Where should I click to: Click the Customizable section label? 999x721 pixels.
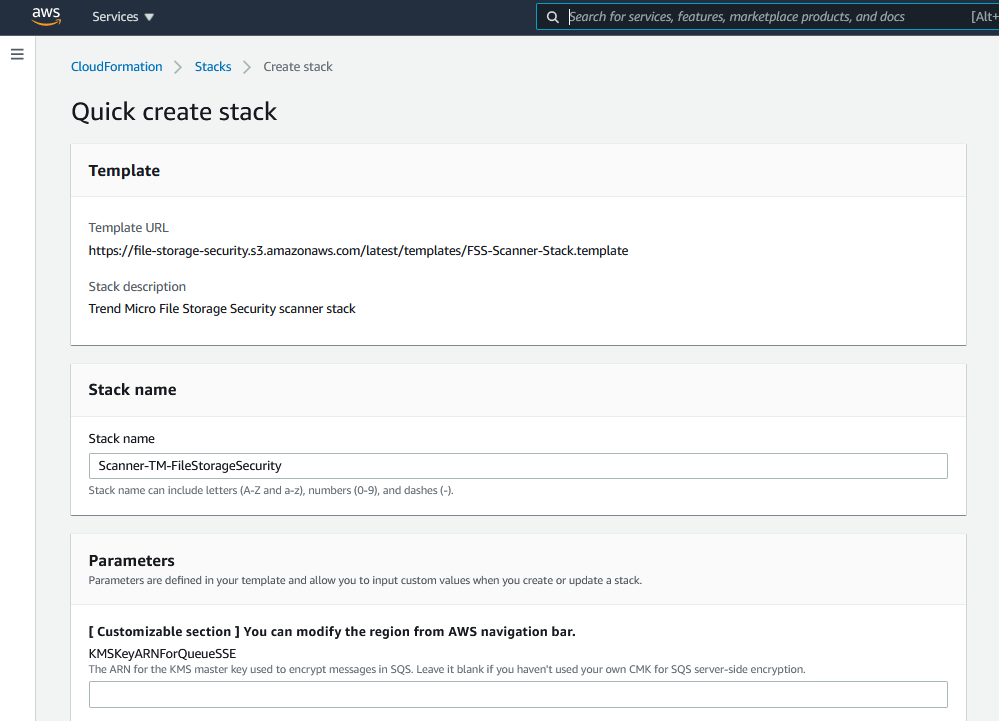click(x=332, y=632)
